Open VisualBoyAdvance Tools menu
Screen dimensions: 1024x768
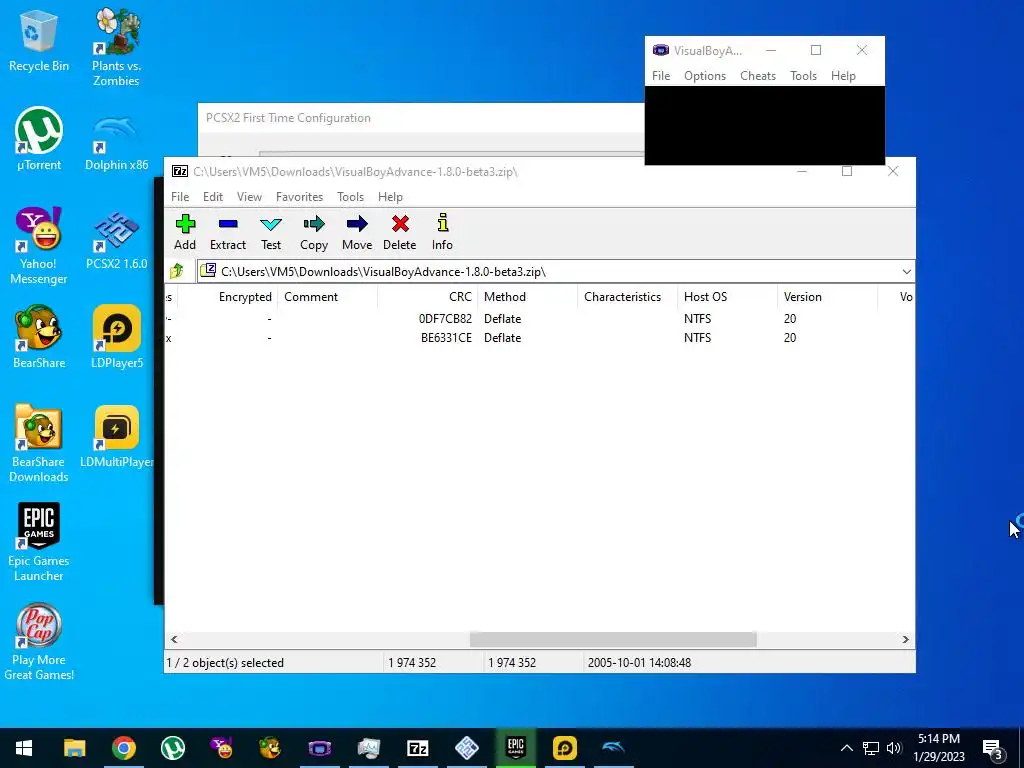tap(803, 76)
